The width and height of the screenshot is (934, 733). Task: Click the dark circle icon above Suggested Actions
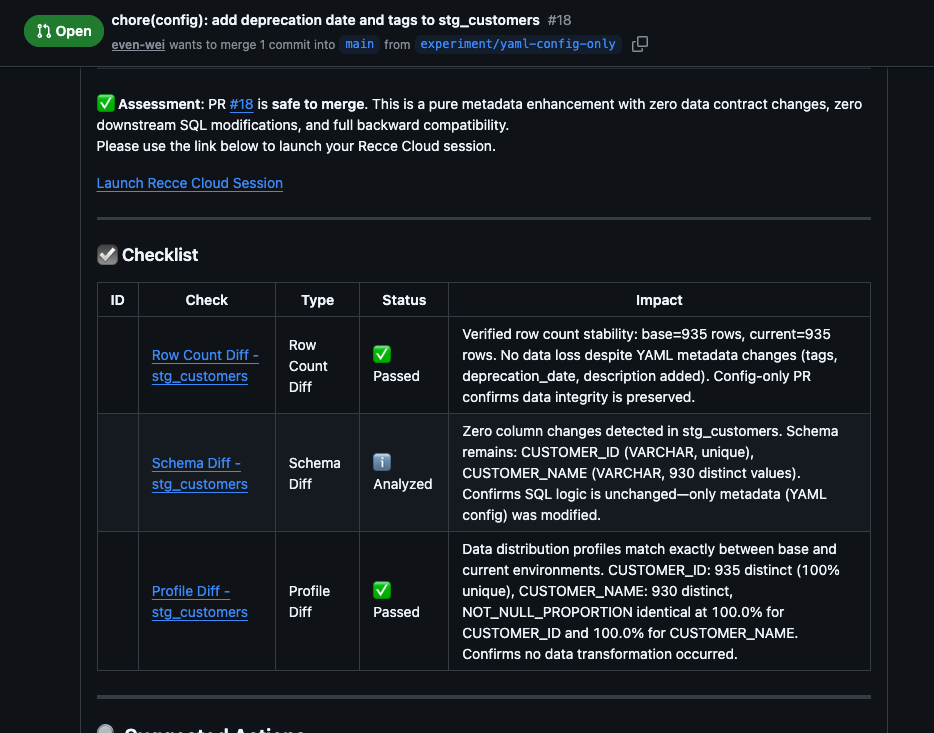(x=106, y=728)
